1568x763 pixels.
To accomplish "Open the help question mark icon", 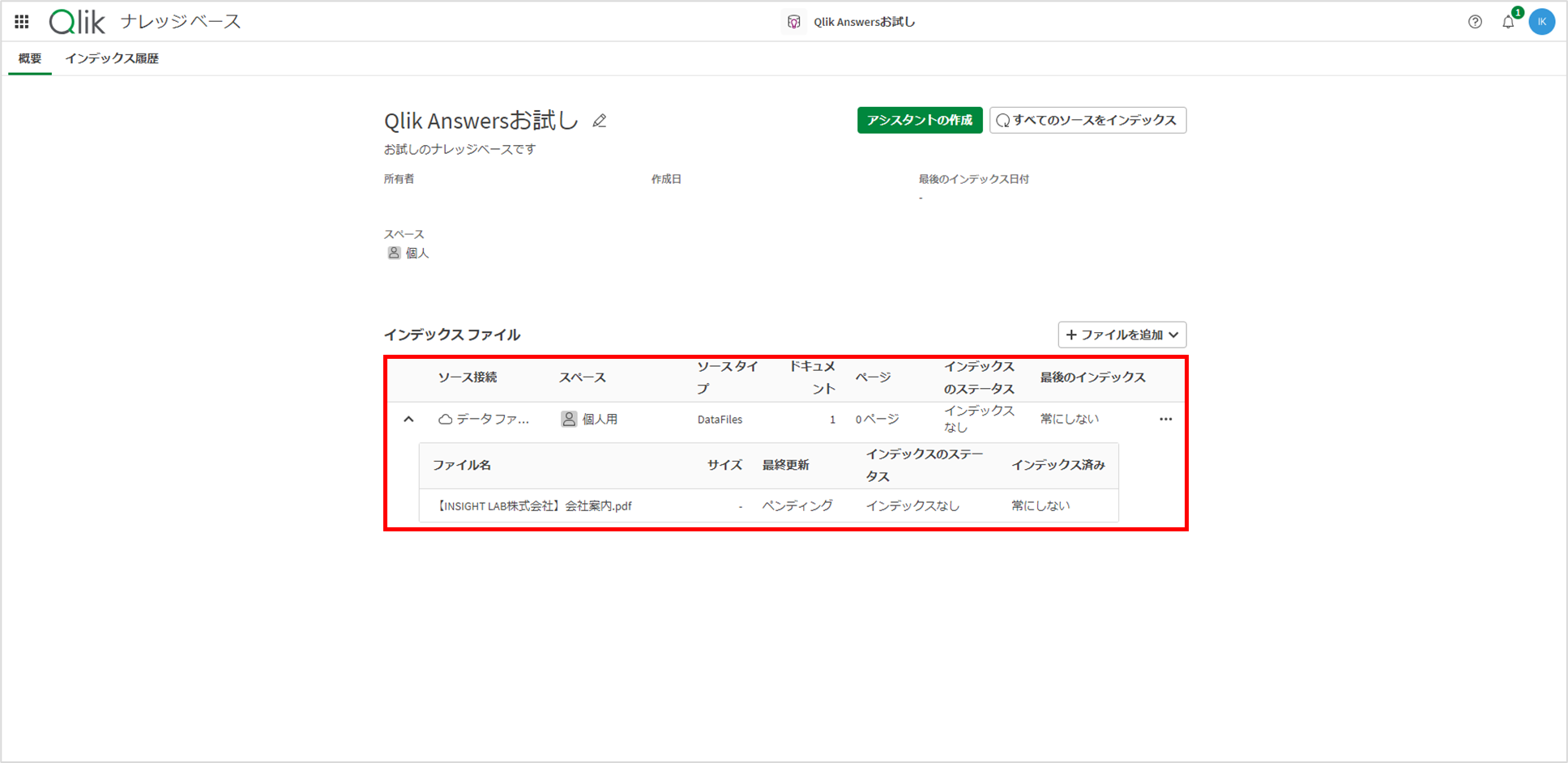I will 1475,22.
